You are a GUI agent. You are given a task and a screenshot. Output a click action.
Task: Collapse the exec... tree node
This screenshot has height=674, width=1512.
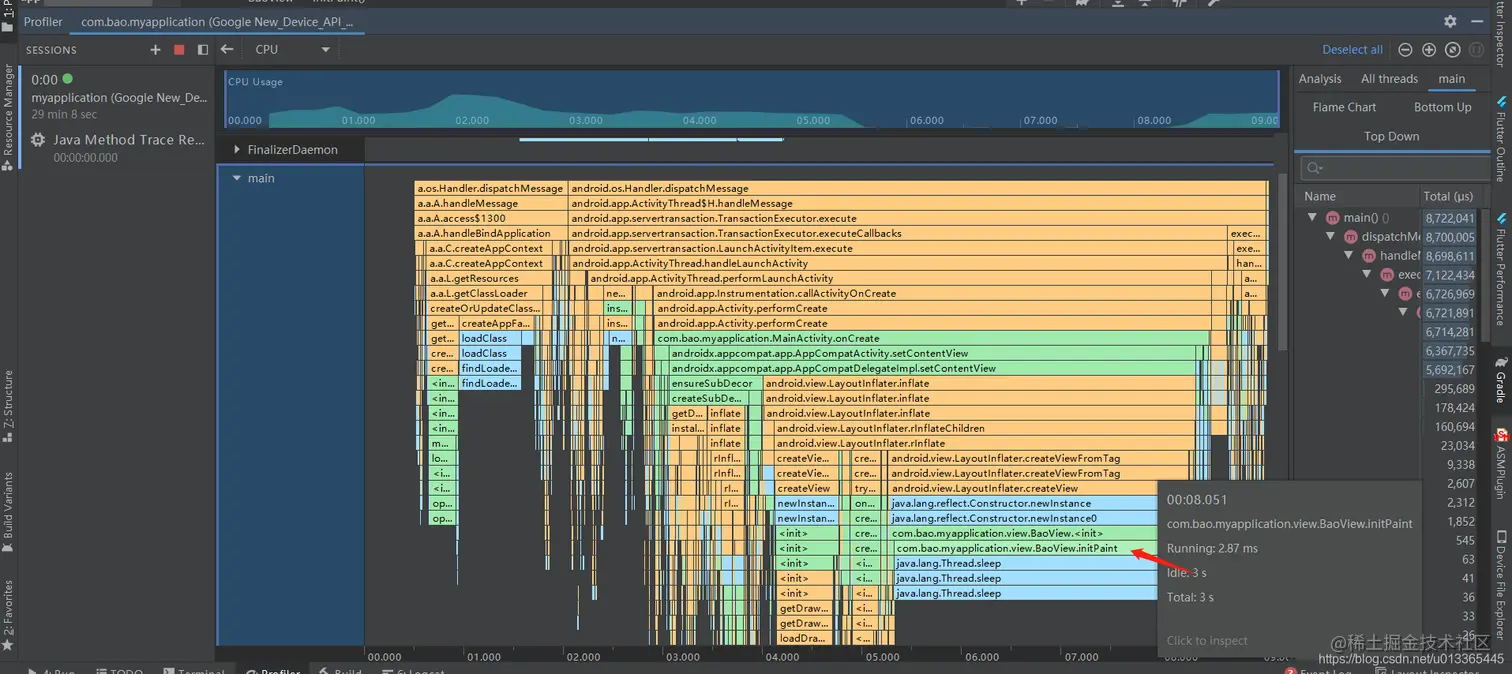point(1369,275)
